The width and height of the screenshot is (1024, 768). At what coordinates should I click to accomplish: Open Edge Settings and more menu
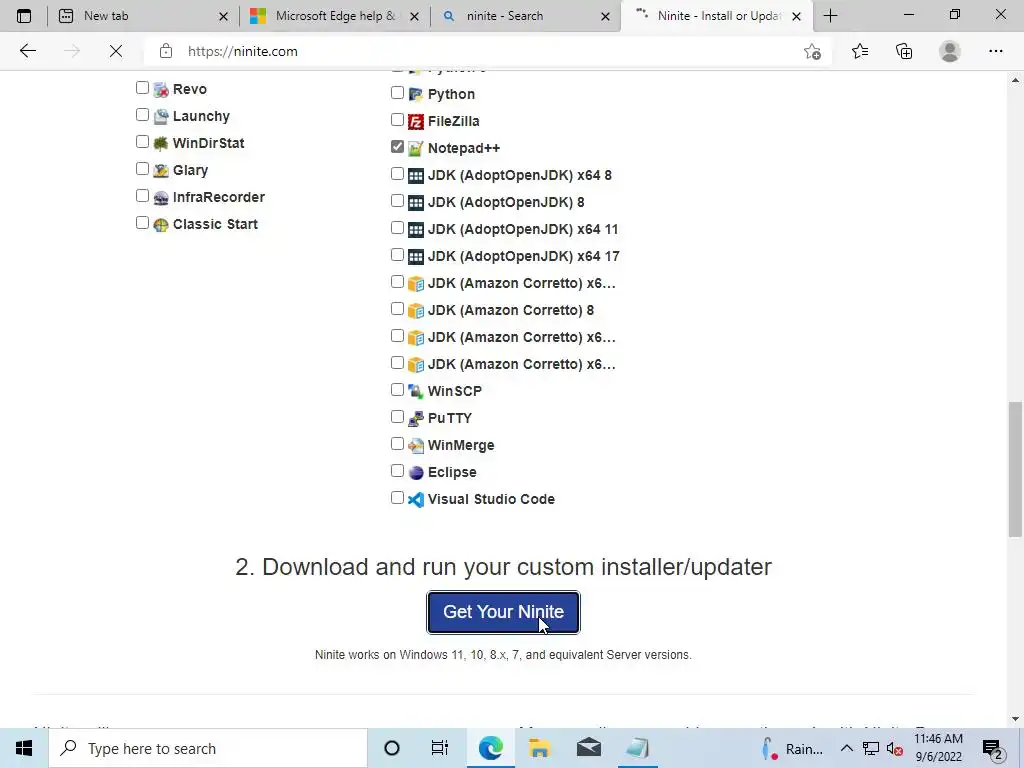coord(995,51)
